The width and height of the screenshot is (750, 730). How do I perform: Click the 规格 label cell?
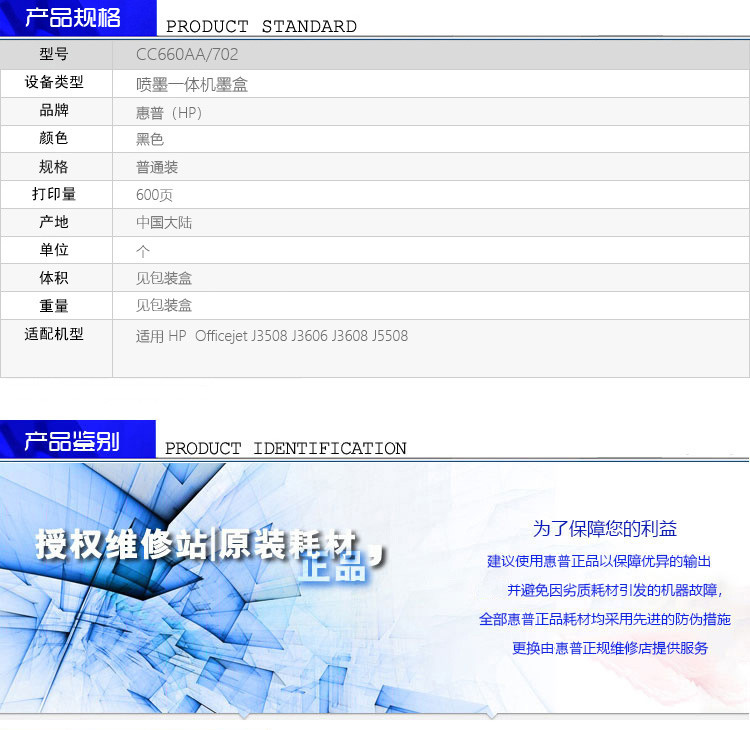[x=56, y=166]
